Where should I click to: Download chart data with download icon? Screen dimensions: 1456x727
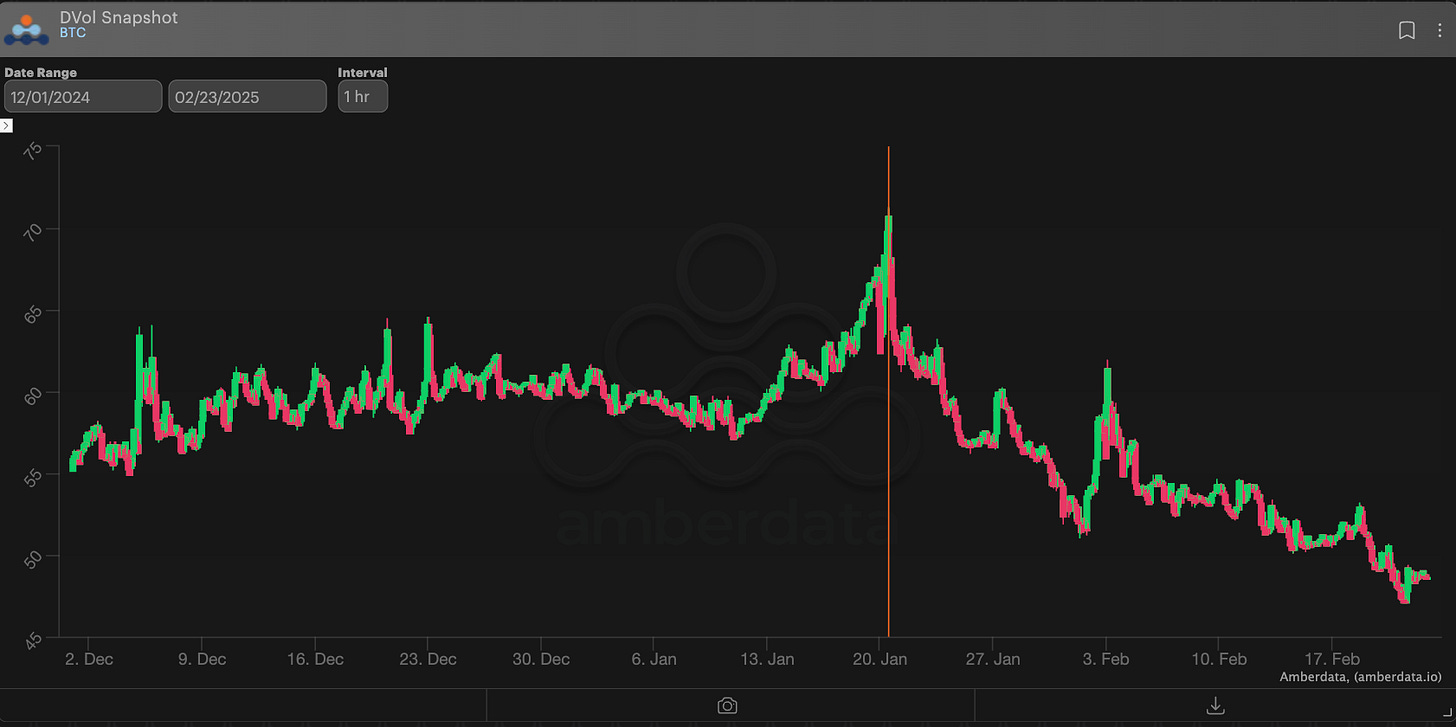(x=1215, y=705)
